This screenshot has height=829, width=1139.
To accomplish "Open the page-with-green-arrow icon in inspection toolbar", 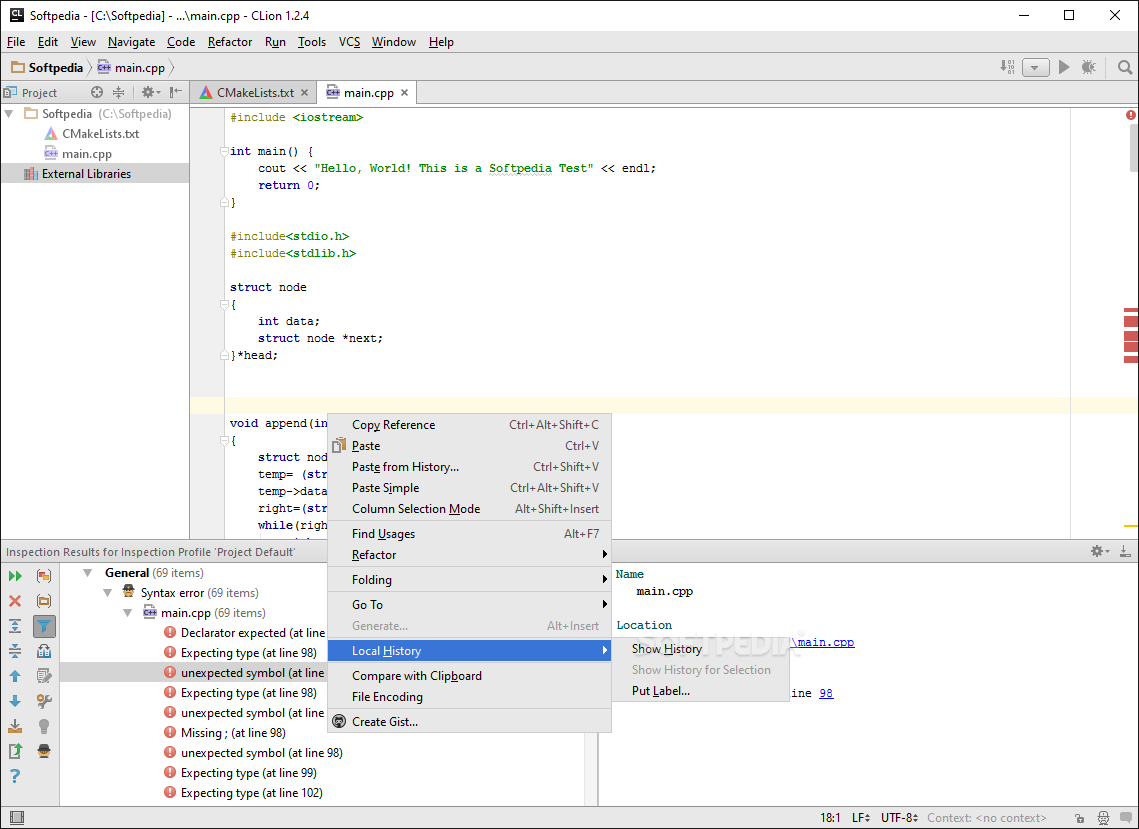I will (x=15, y=751).
